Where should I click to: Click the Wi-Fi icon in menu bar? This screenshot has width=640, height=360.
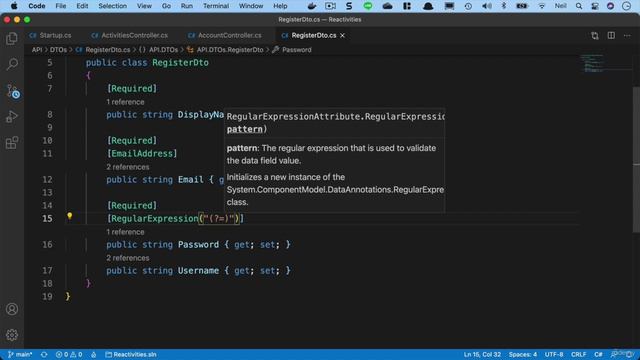(541, 6)
